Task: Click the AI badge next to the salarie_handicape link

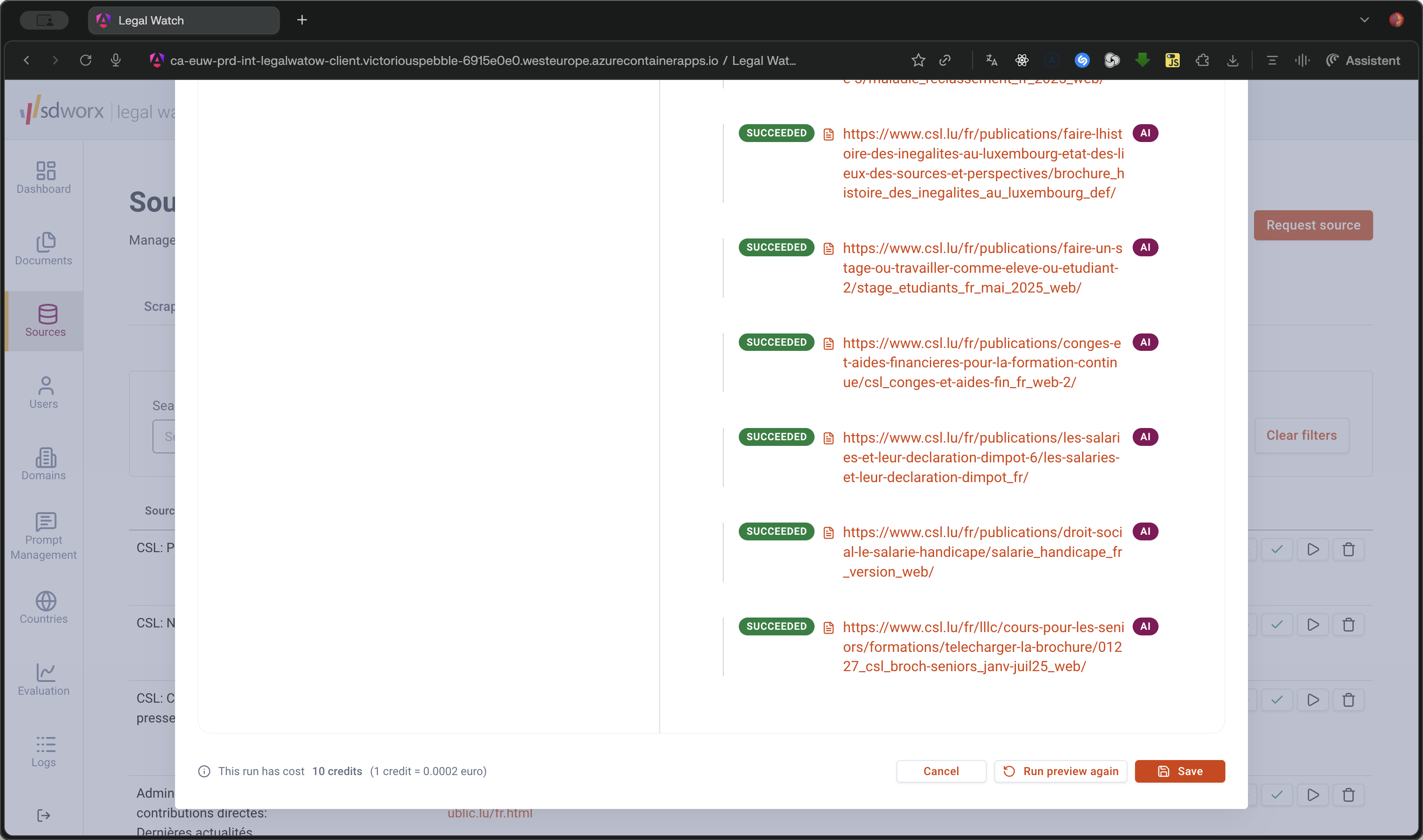Action: 1145,531
